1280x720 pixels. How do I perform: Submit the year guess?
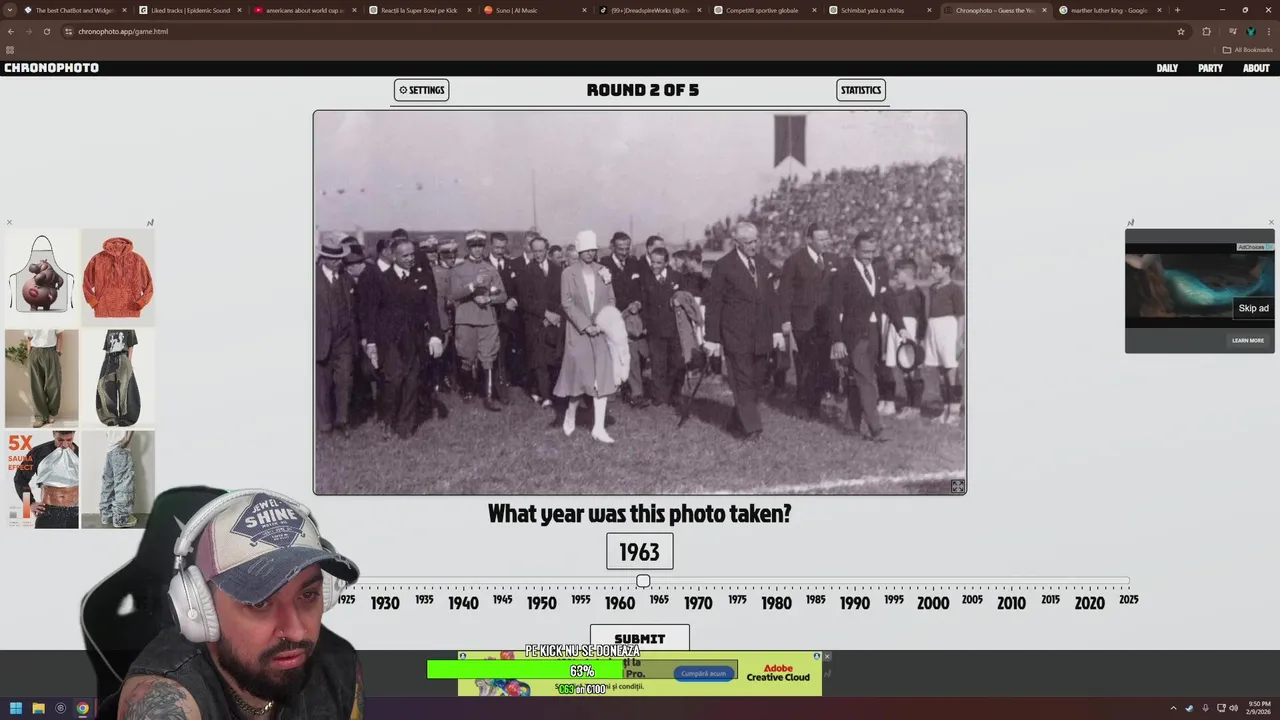coord(640,638)
